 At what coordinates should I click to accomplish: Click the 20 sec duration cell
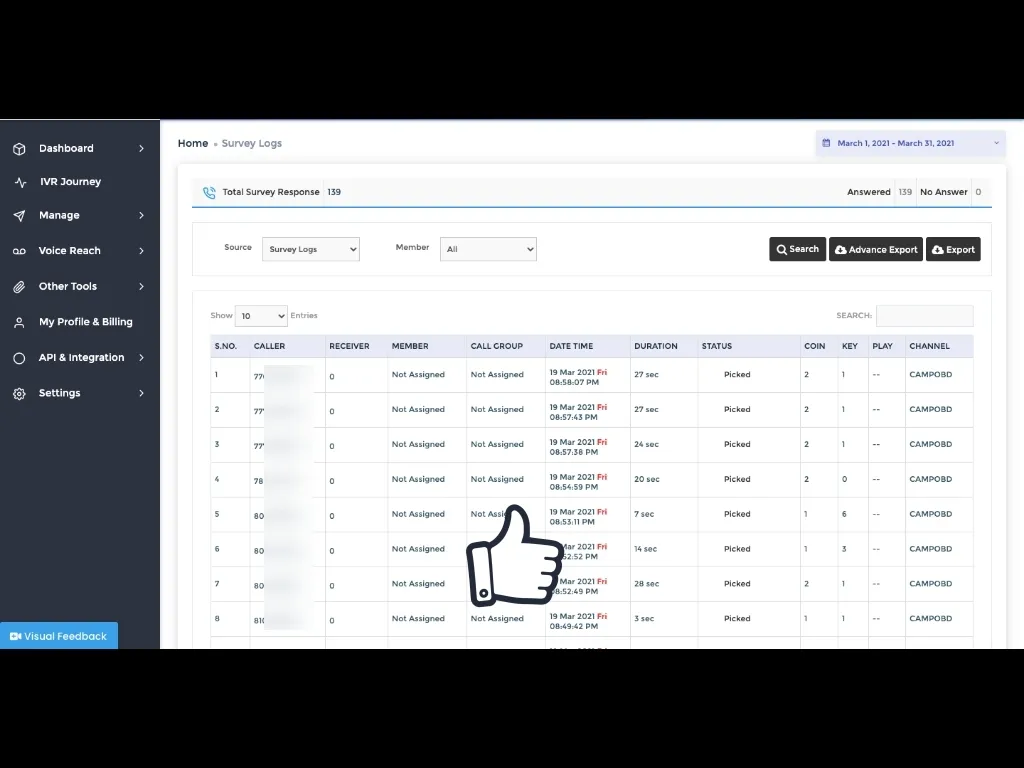pos(647,479)
